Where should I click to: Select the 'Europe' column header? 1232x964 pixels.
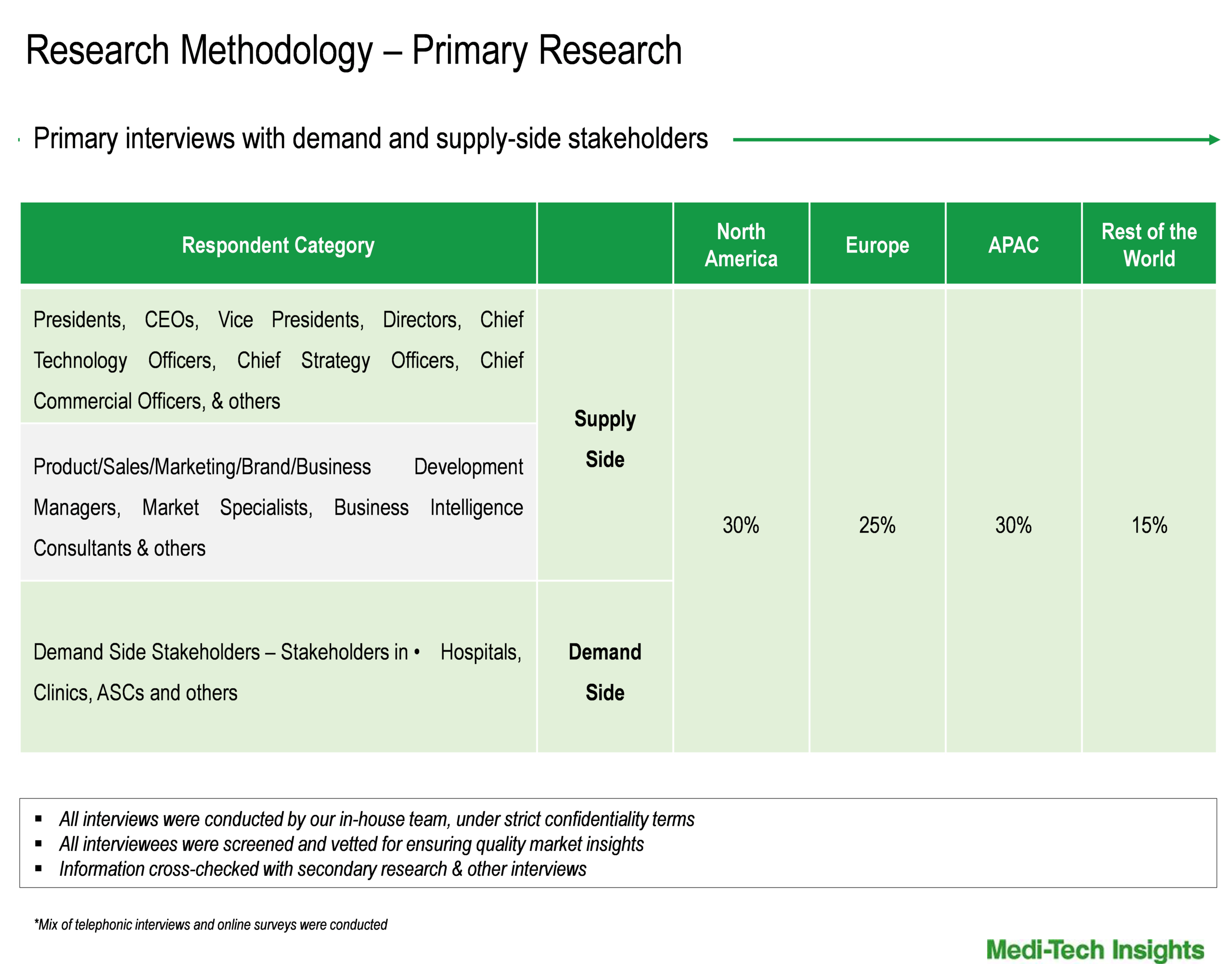(877, 244)
